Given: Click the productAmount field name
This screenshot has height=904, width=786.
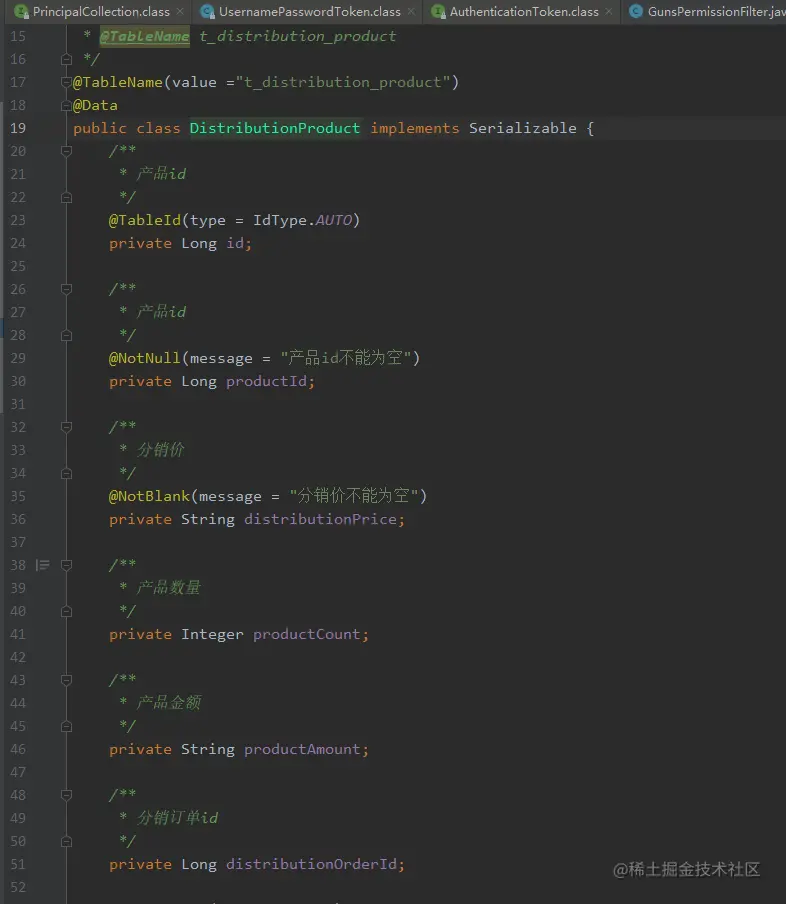Looking at the screenshot, I should [302, 749].
